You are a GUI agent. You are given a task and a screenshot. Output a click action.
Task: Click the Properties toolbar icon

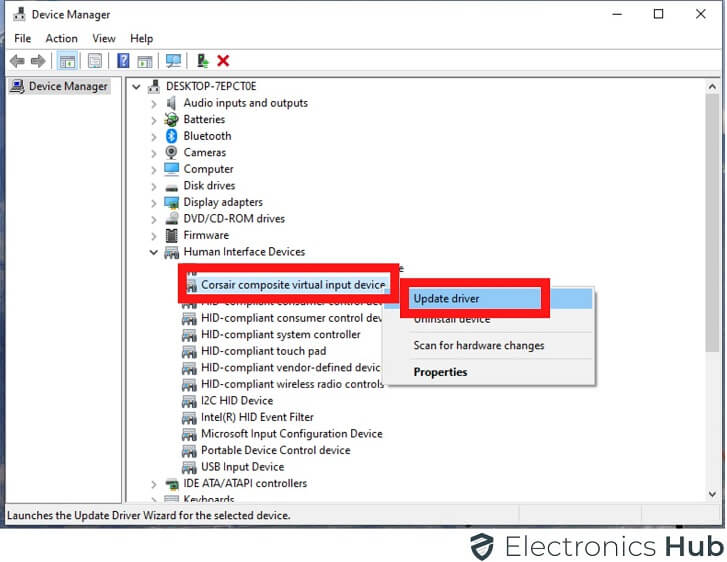coord(95,61)
